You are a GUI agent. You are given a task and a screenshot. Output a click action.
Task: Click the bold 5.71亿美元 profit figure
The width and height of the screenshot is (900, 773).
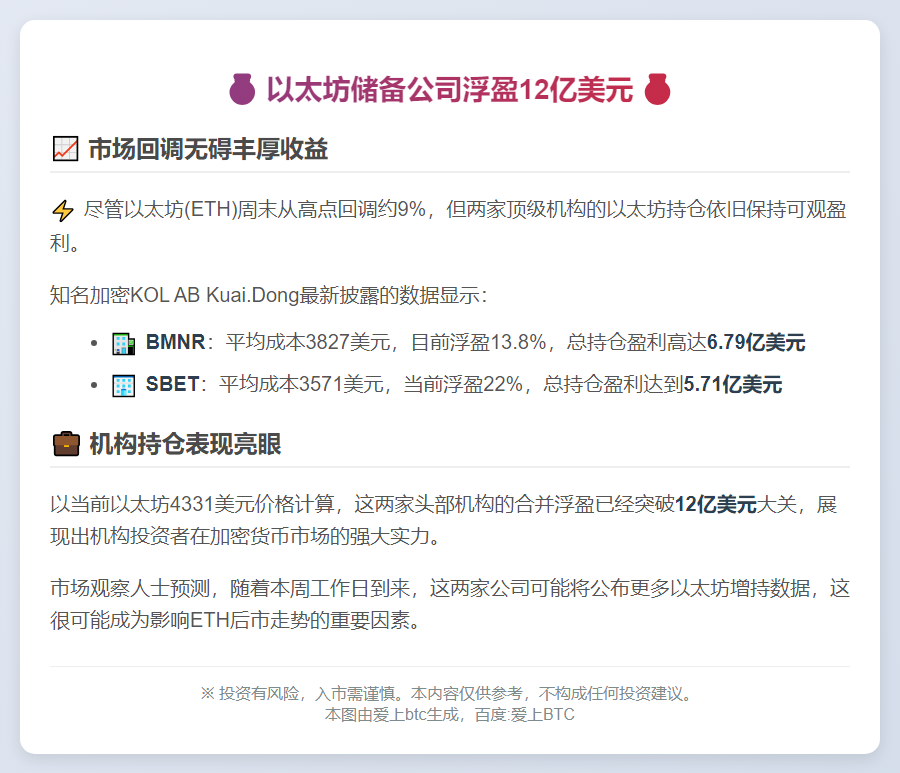tap(732, 385)
